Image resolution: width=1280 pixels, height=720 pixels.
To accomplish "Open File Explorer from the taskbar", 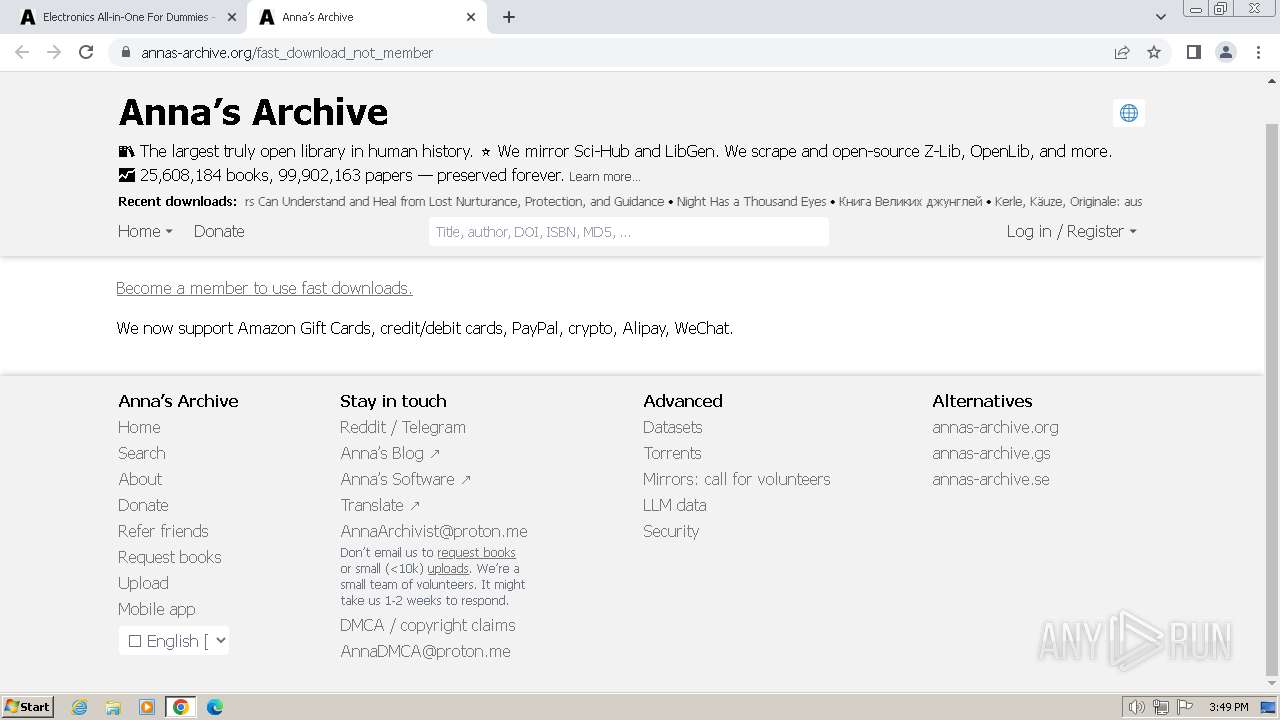I will (113, 707).
